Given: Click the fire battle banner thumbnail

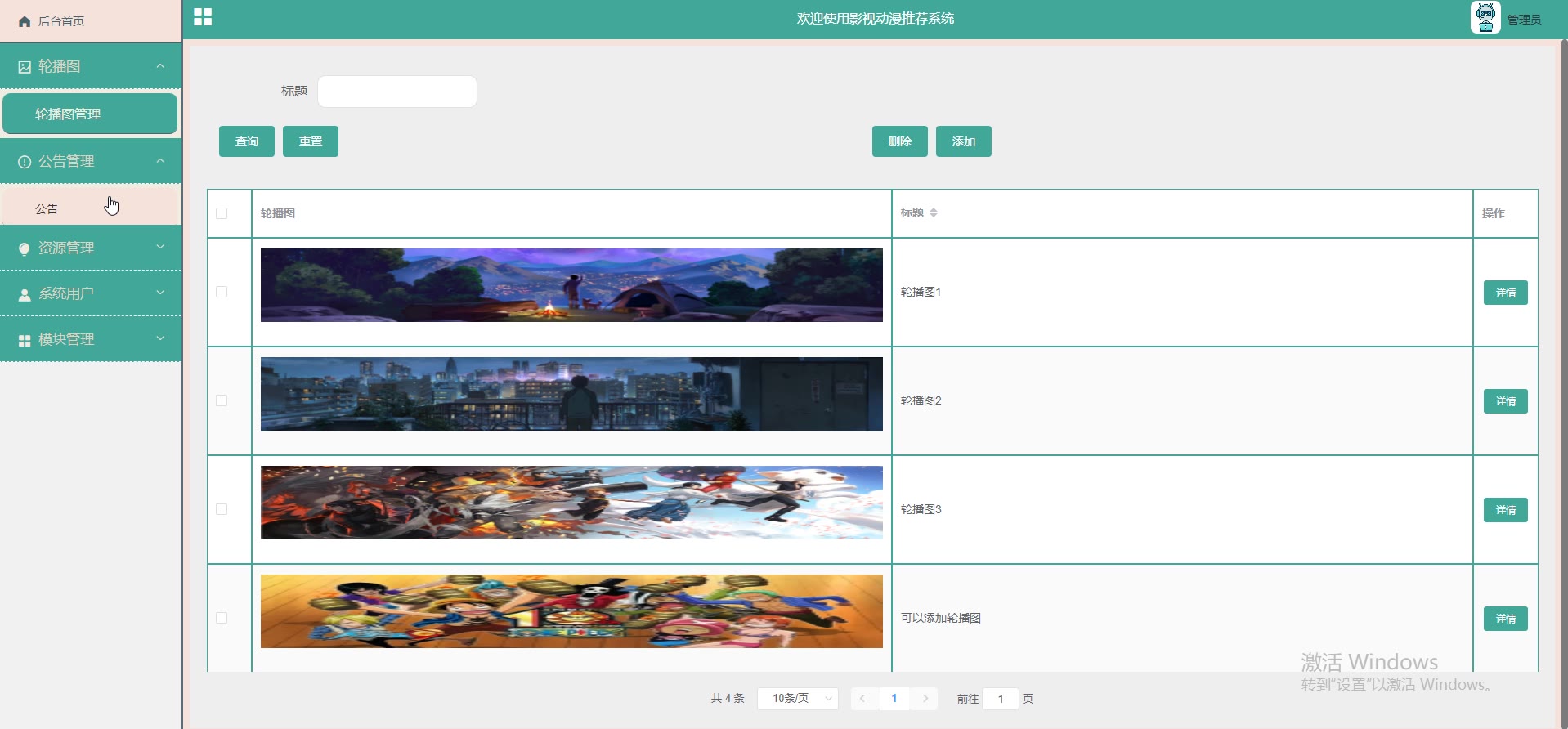Looking at the screenshot, I should pyautogui.click(x=571, y=503).
